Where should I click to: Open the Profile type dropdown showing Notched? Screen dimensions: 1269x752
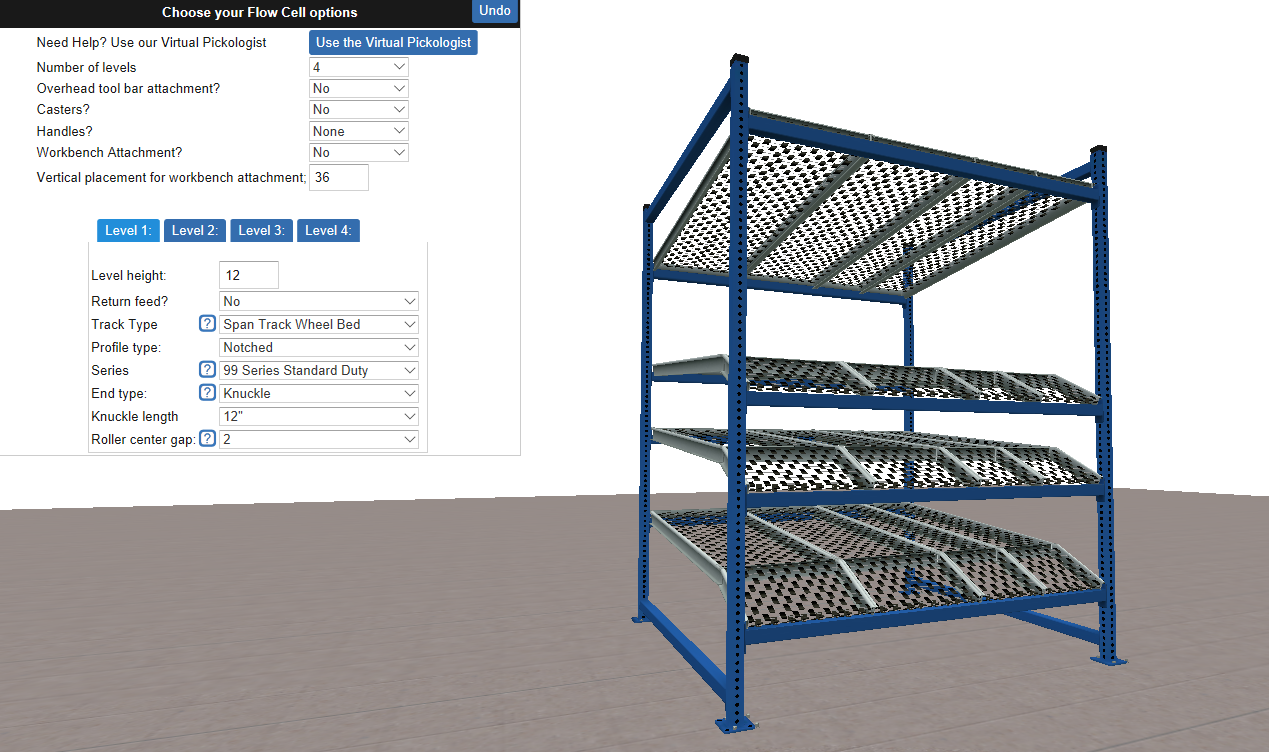coord(318,347)
